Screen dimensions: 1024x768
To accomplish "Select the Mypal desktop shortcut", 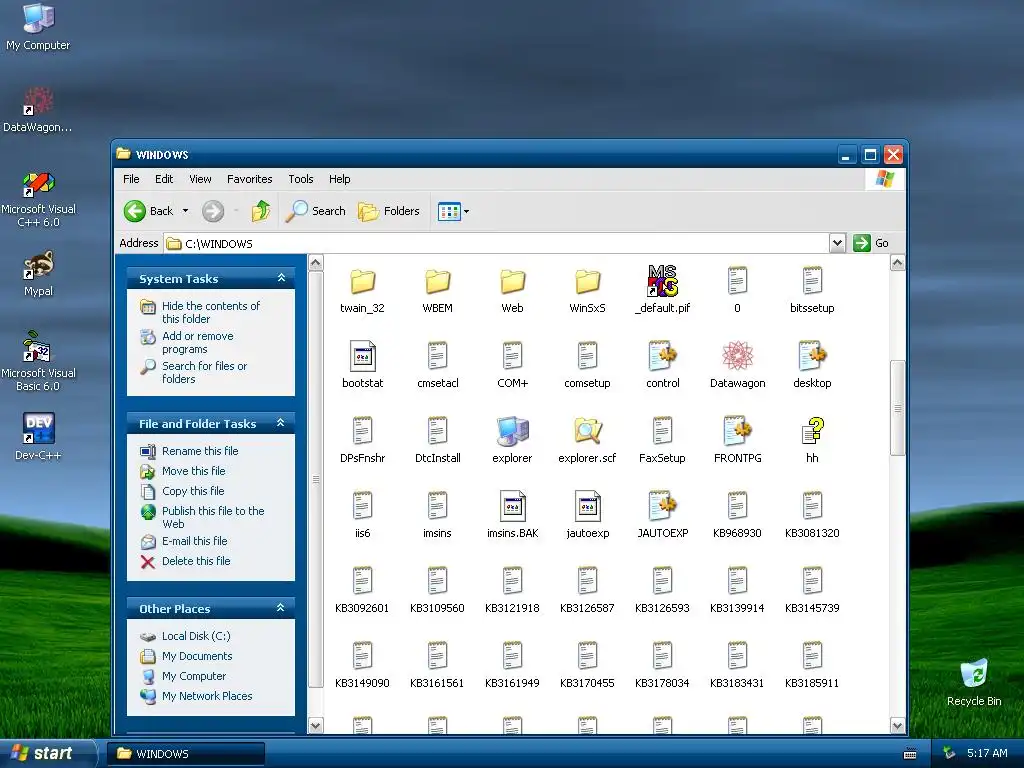I will tap(38, 274).
